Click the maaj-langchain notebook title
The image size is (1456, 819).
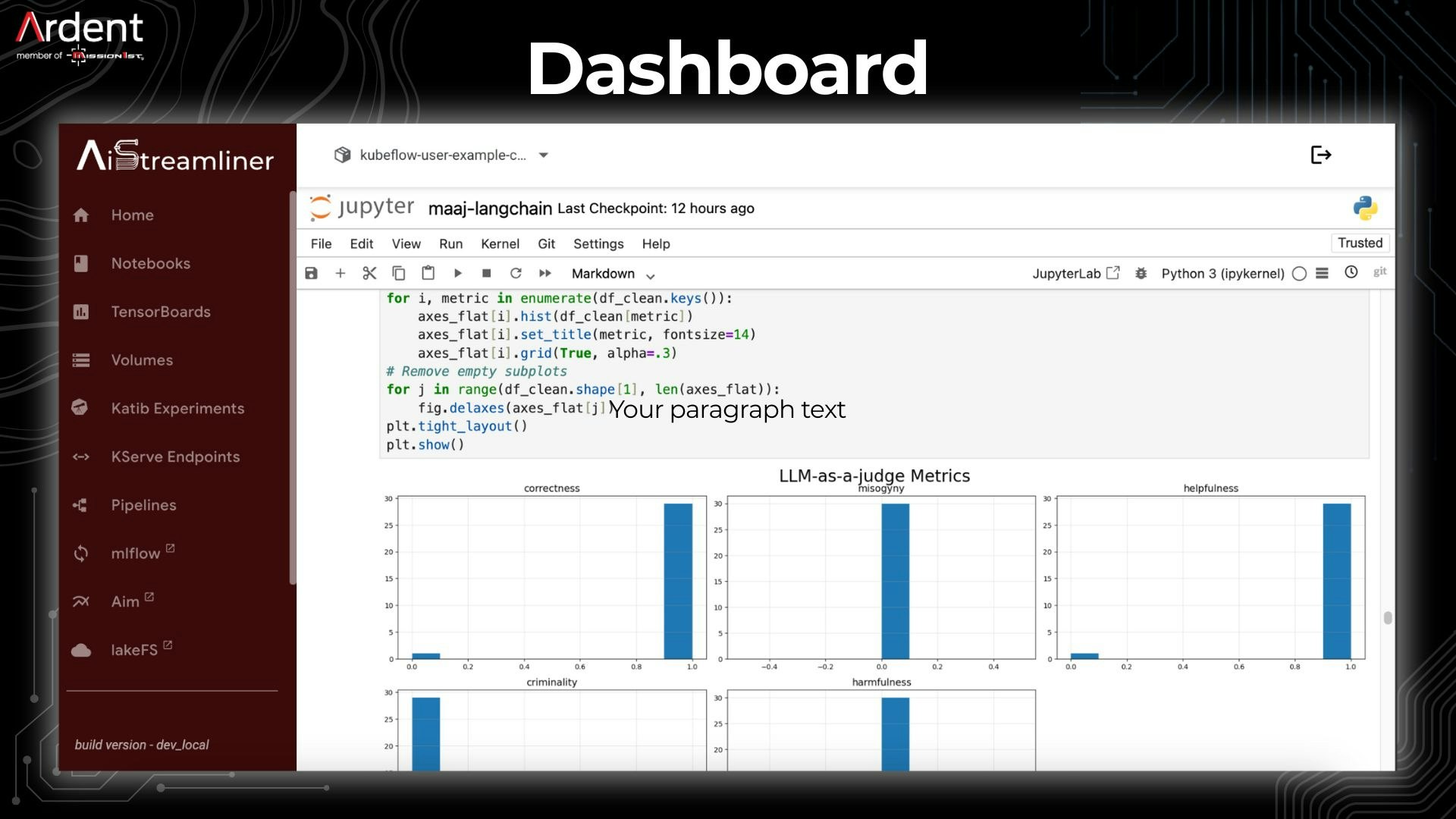click(490, 209)
